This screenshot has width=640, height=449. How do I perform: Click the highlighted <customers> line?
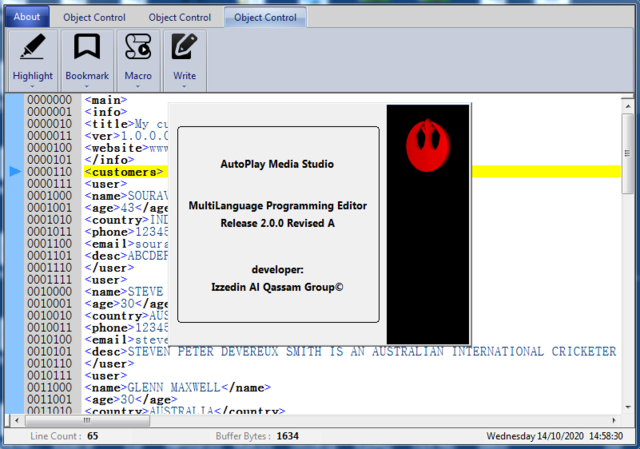(124, 172)
